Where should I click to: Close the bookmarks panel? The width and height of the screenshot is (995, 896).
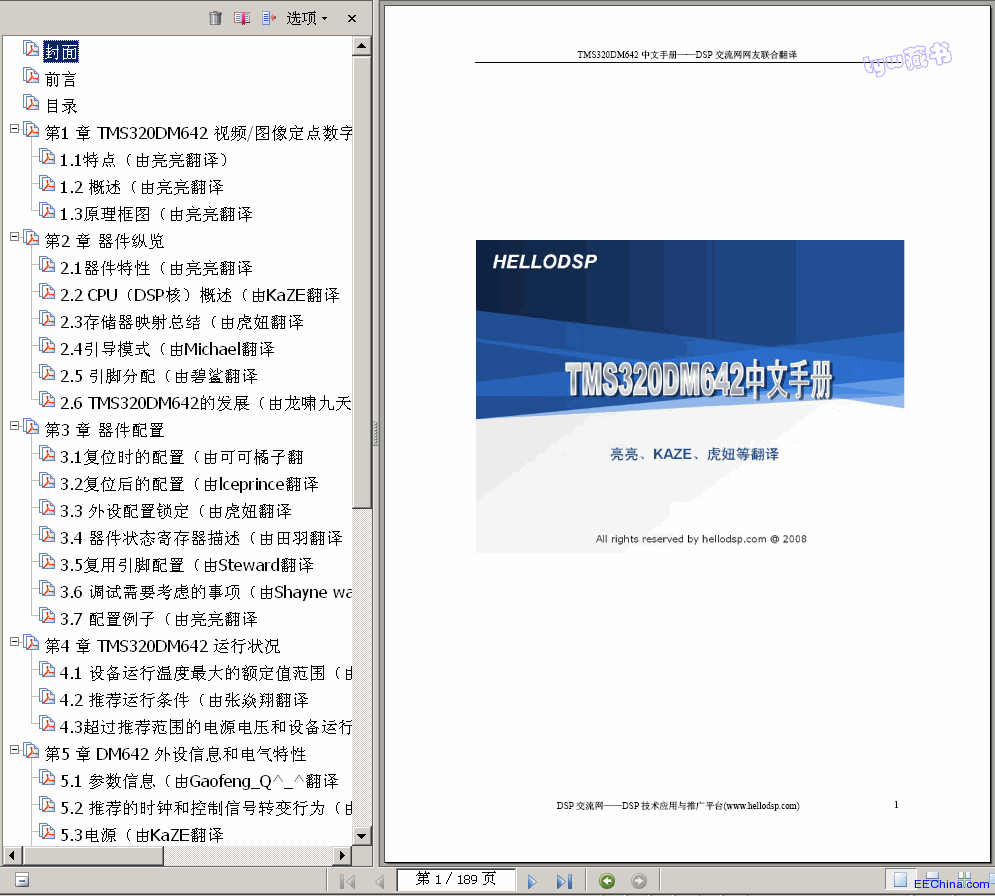click(x=352, y=18)
